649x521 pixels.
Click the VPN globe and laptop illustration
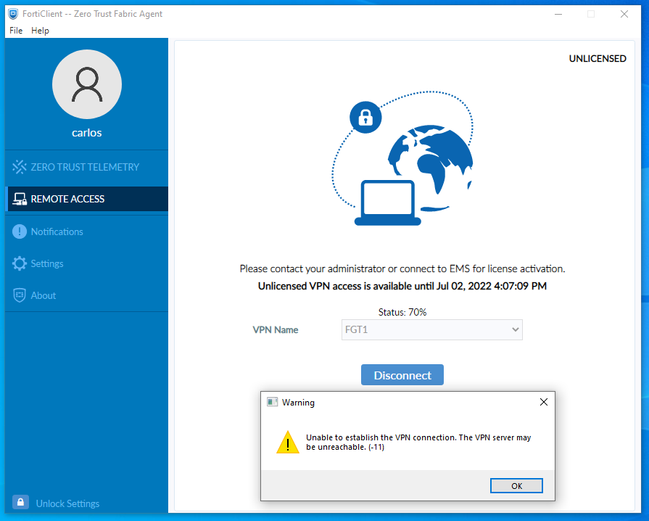pos(402,158)
